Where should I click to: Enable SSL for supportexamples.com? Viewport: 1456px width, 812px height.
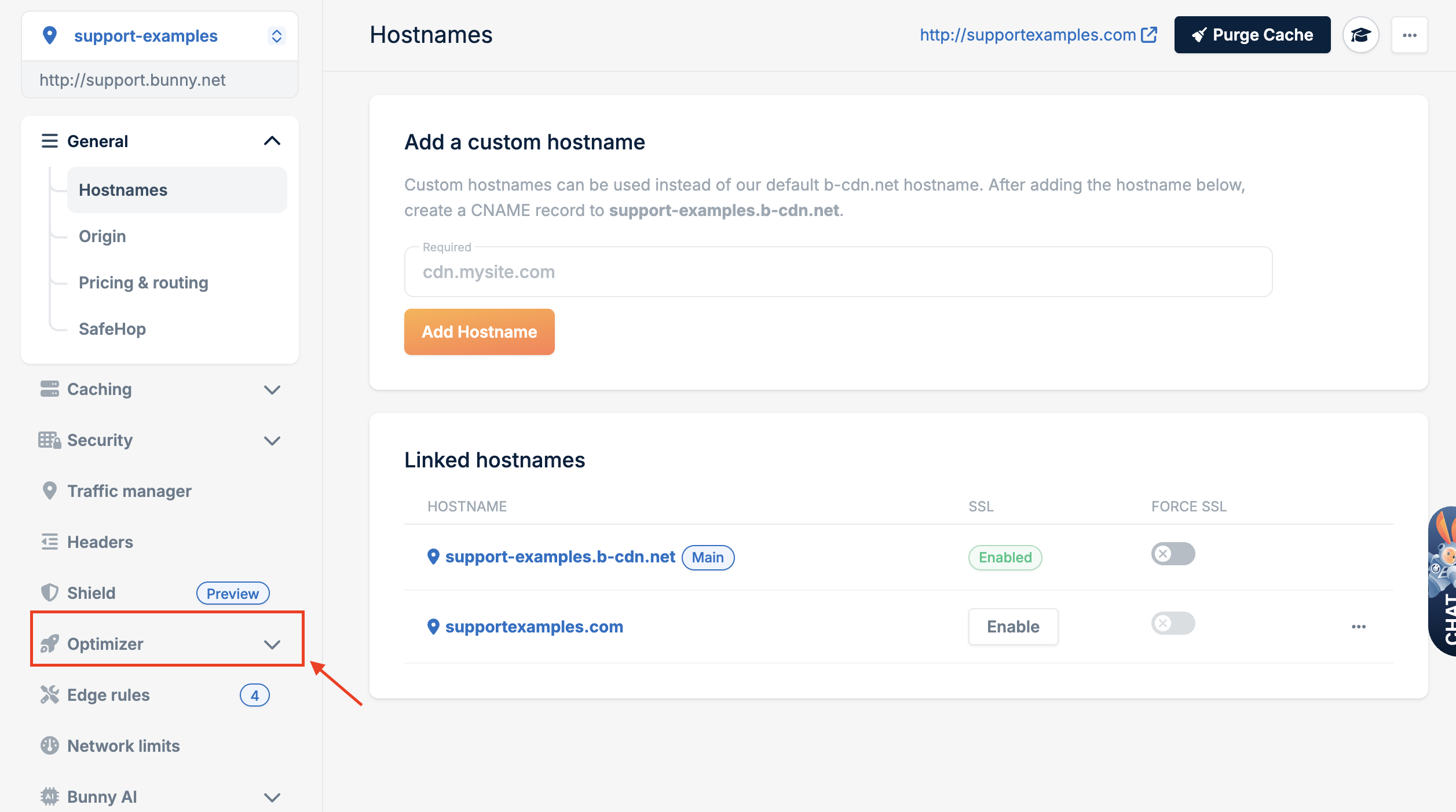coord(1012,626)
